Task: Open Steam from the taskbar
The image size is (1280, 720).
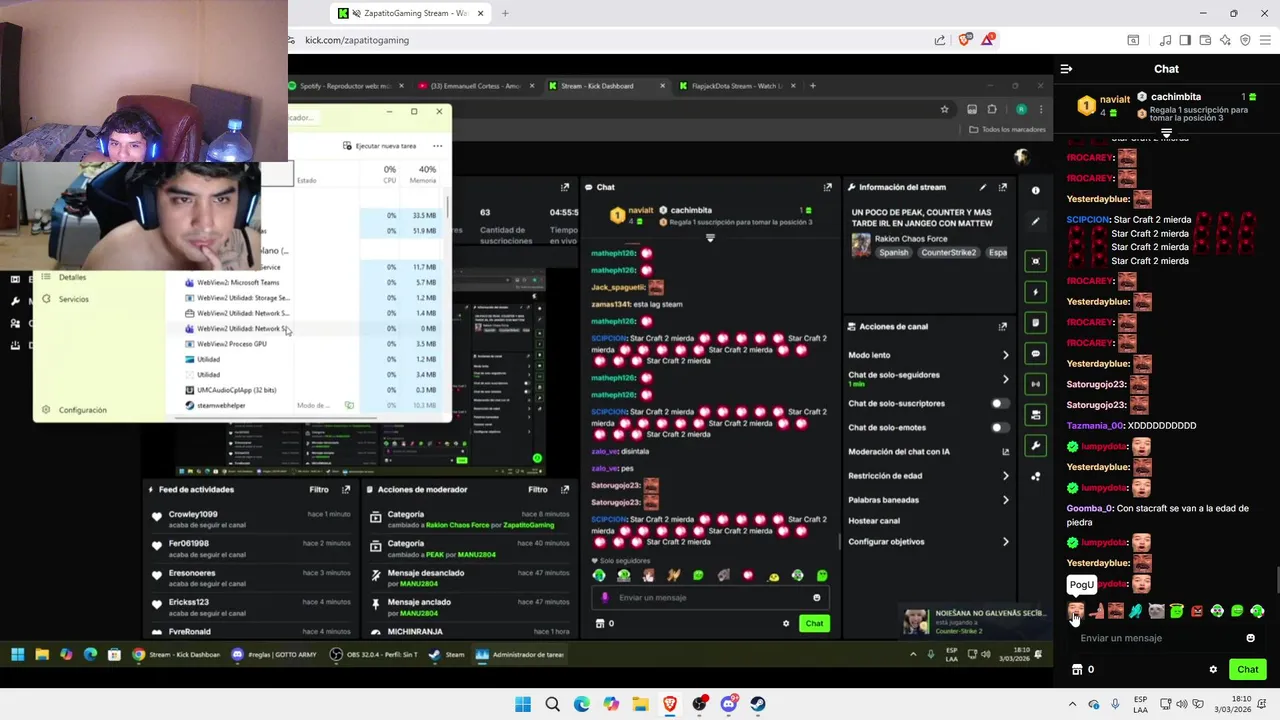Action: [x=758, y=704]
